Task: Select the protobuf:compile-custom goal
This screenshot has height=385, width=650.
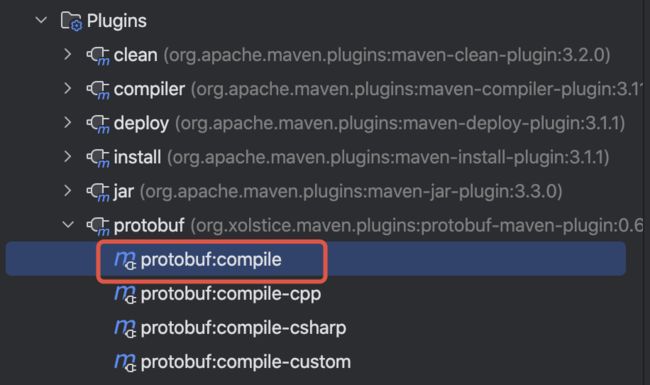Action: click(245, 362)
